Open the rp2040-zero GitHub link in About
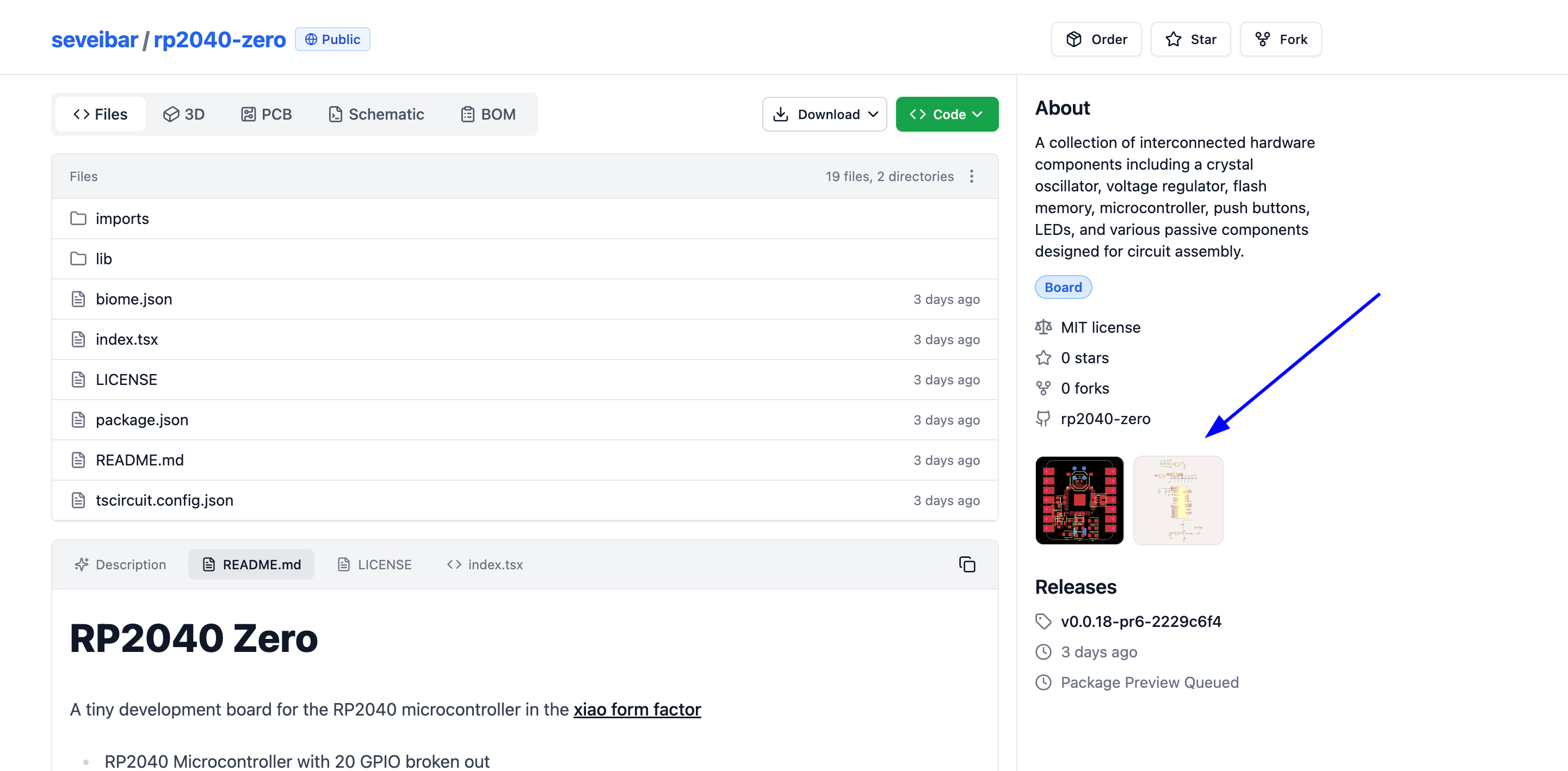 pos(1105,419)
